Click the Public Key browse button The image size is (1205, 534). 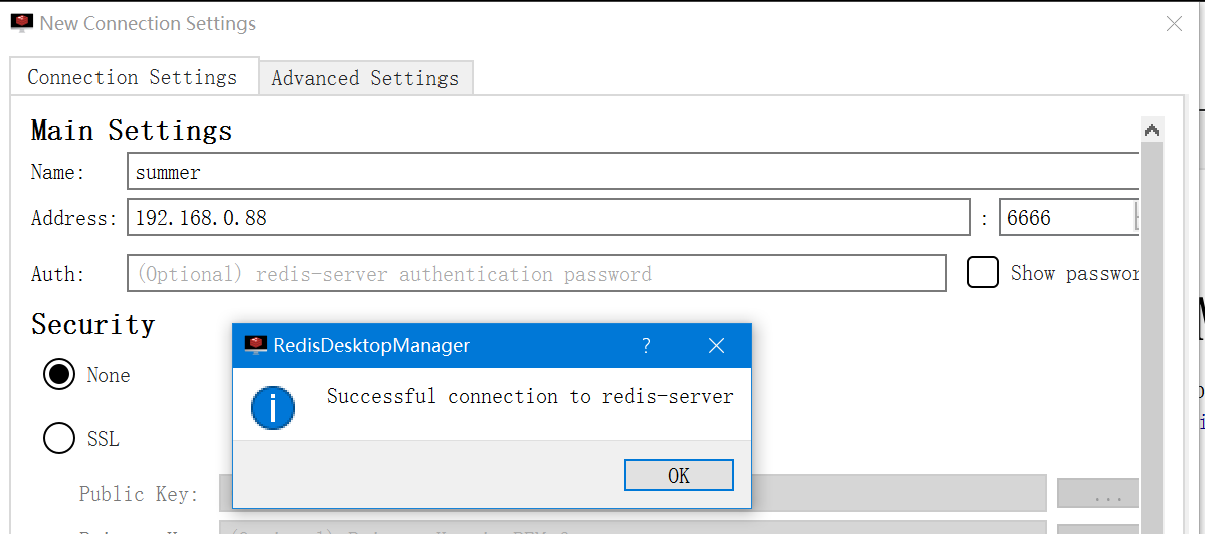[x=1097, y=494]
